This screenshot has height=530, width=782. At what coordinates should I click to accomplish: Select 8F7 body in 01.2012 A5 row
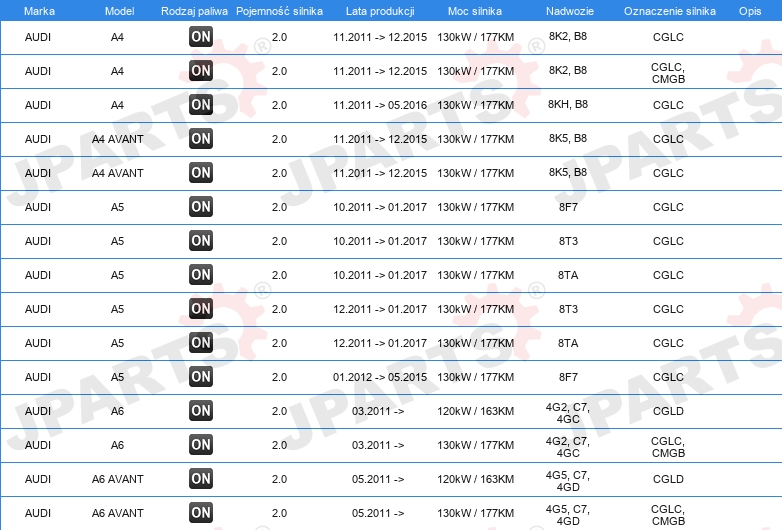click(x=568, y=377)
